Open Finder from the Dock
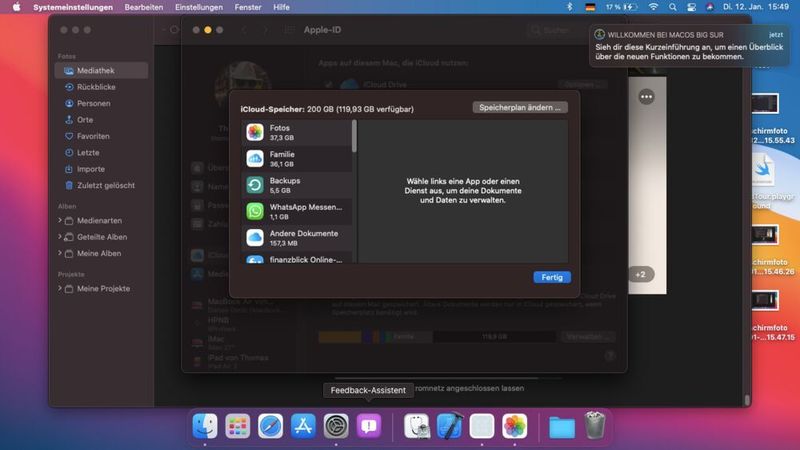Image resolution: width=800 pixels, height=450 pixels. [x=205, y=426]
